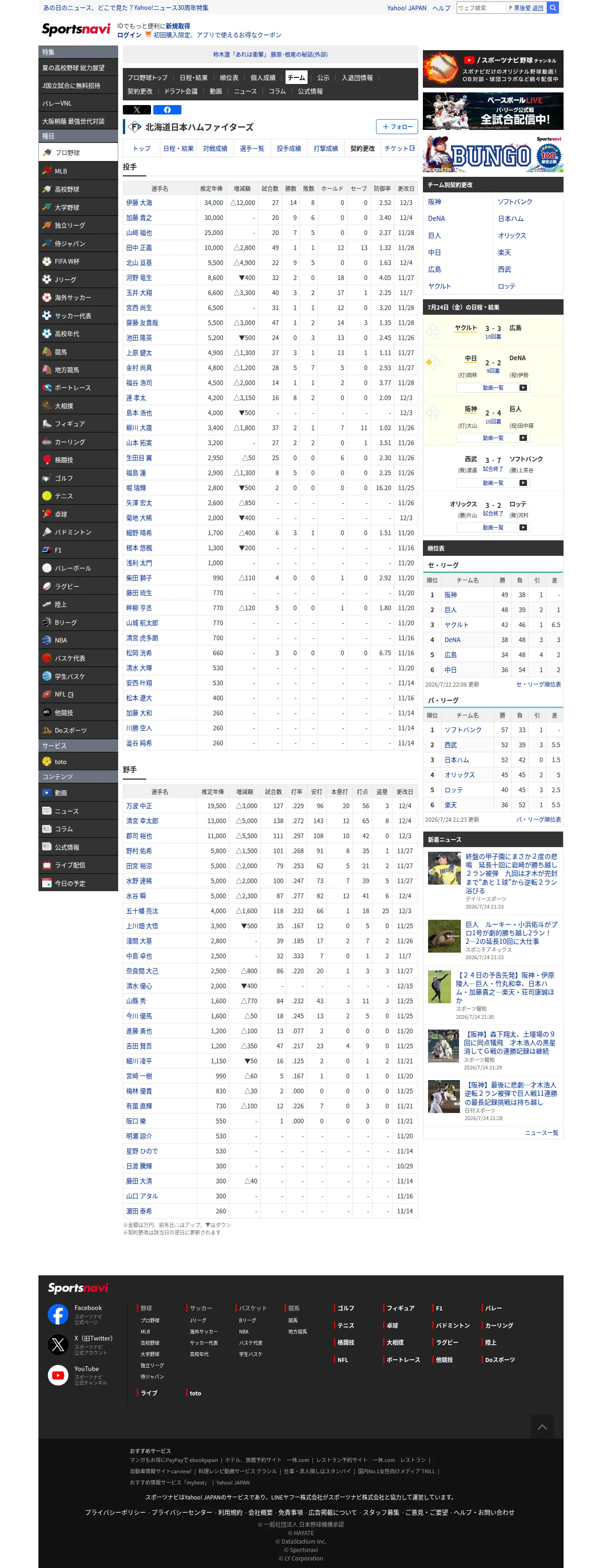This screenshot has height=1568, width=602.
Task: Click the back-to-top arrow icon
Action: [x=542, y=1427]
